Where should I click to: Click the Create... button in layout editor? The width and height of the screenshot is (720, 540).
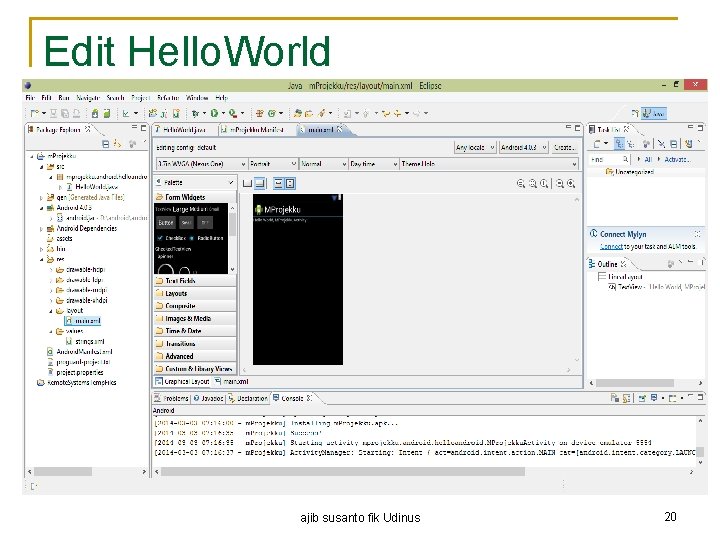click(x=564, y=147)
